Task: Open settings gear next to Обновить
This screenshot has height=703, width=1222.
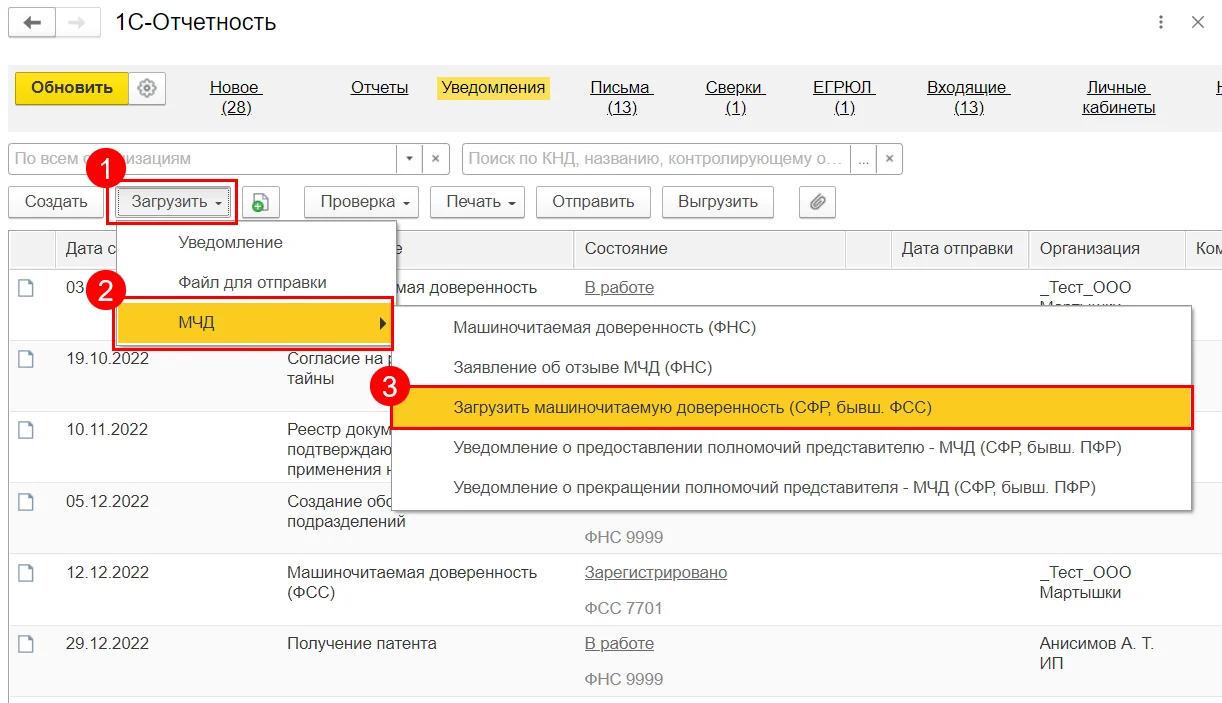Action: [x=147, y=88]
